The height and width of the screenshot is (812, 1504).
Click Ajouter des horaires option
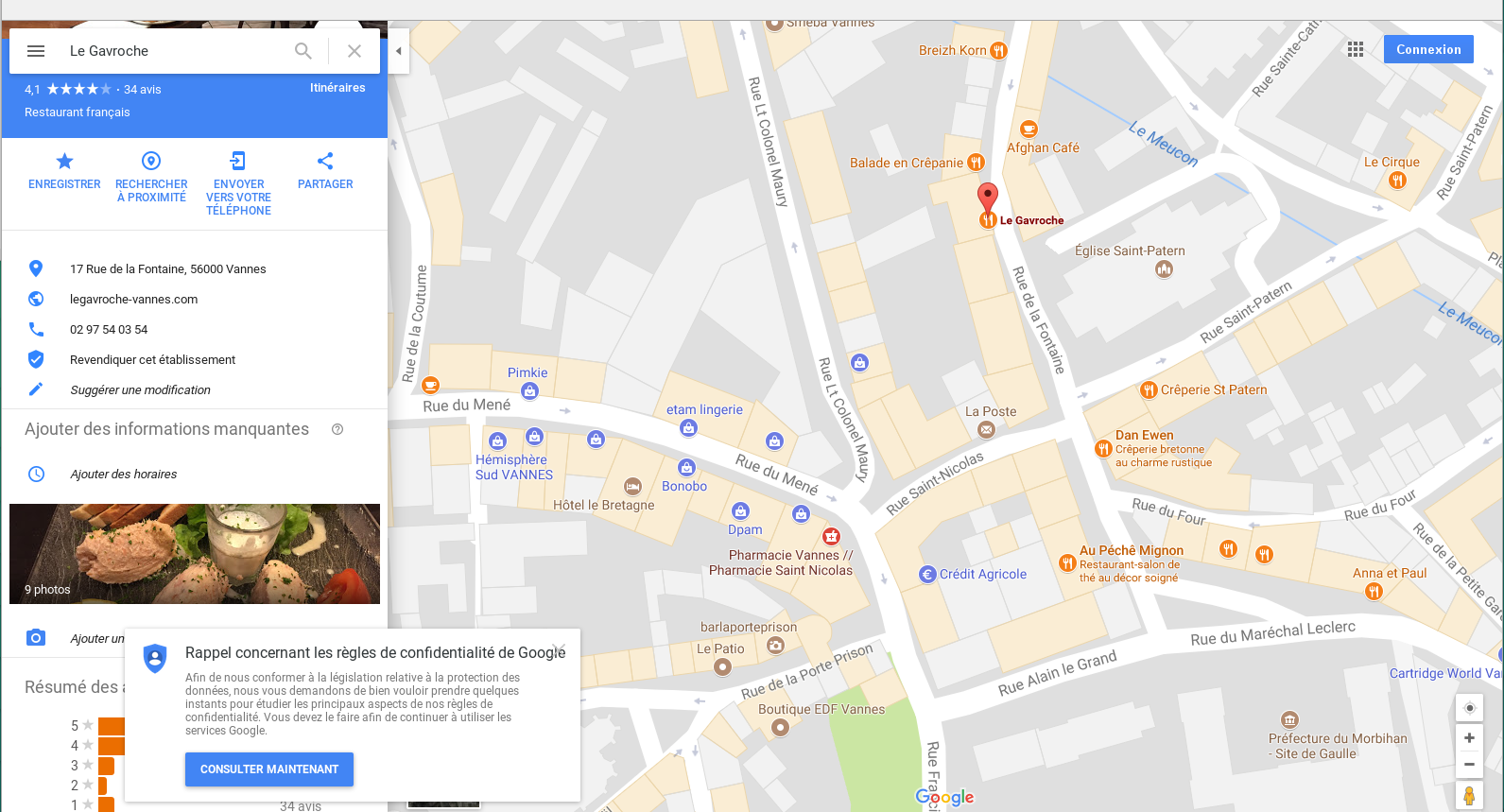click(124, 475)
